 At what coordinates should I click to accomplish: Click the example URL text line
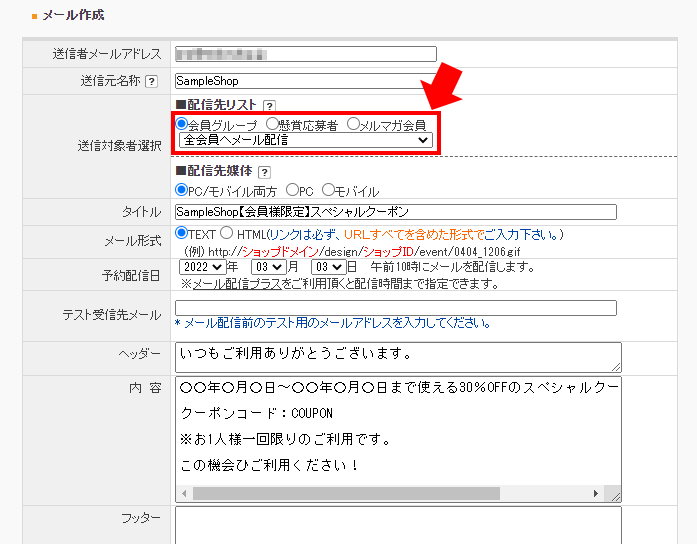point(352,252)
